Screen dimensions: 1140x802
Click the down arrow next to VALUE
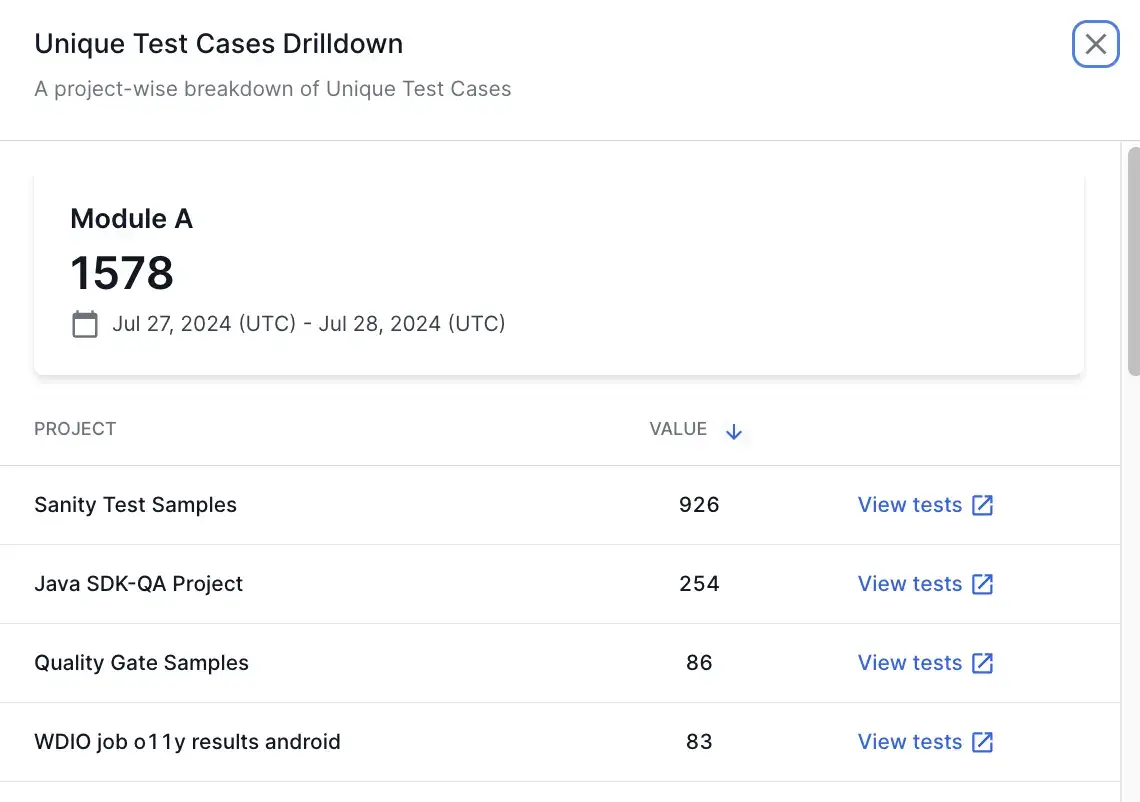pos(734,431)
